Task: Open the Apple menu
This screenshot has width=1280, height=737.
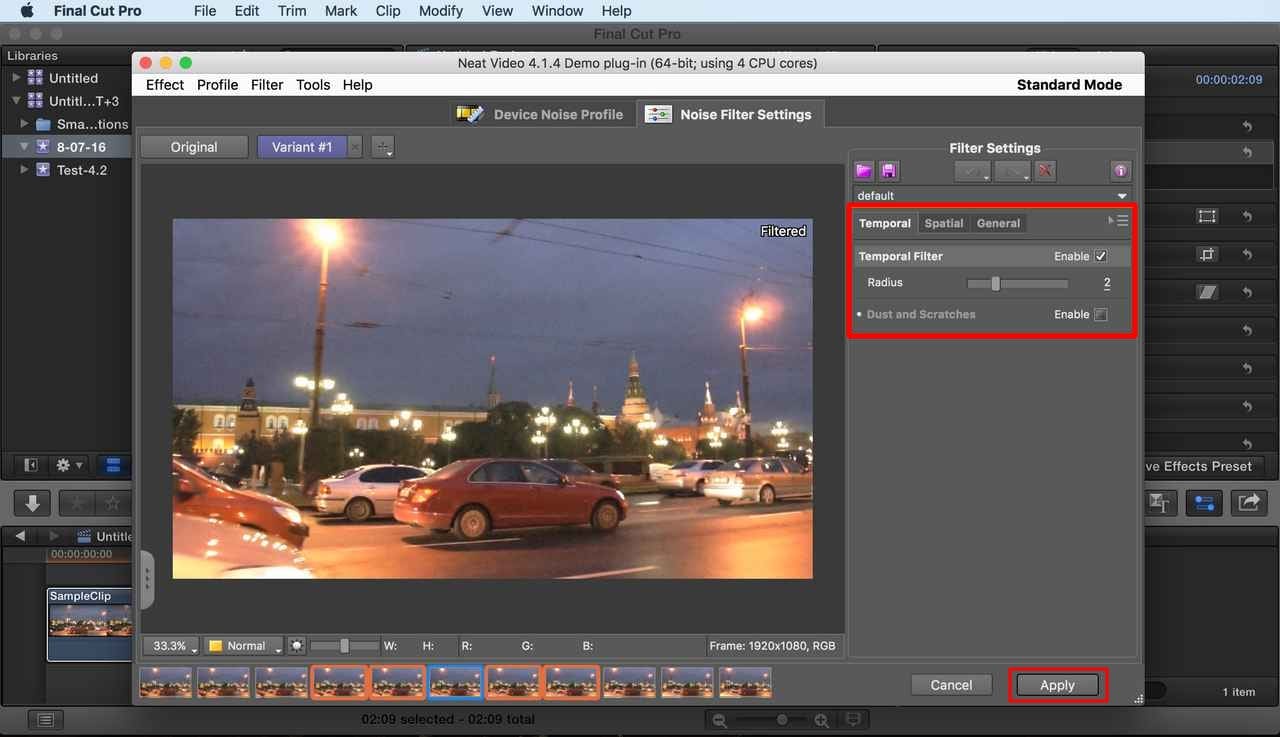Action: click(27, 11)
